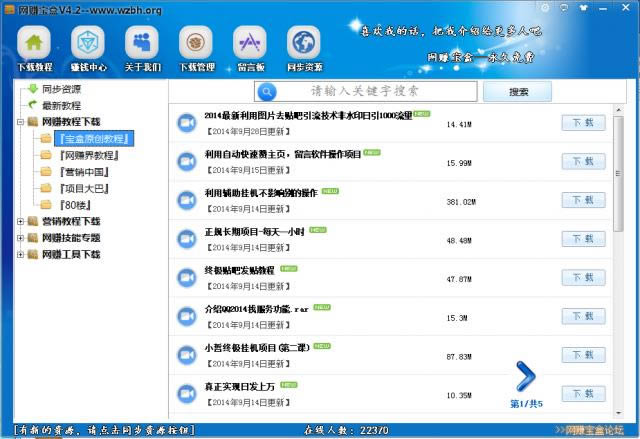Open the 『宝盒原创教程』 folder
The width and height of the screenshot is (640, 439).
coord(94,139)
